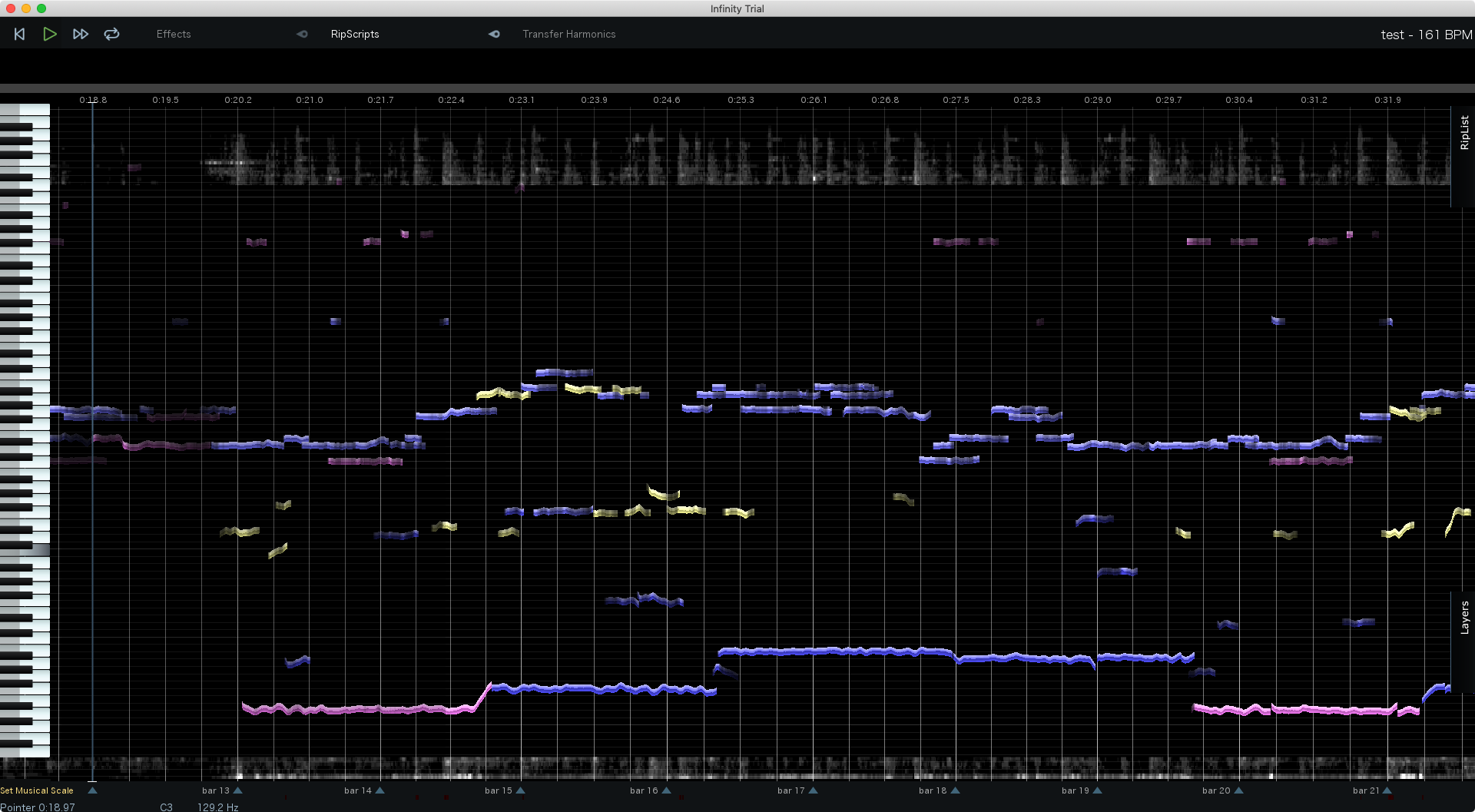Click the 0:31.9 time ruler label
Image resolution: width=1475 pixels, height=812 pixels.
(x=1387, y=100)
